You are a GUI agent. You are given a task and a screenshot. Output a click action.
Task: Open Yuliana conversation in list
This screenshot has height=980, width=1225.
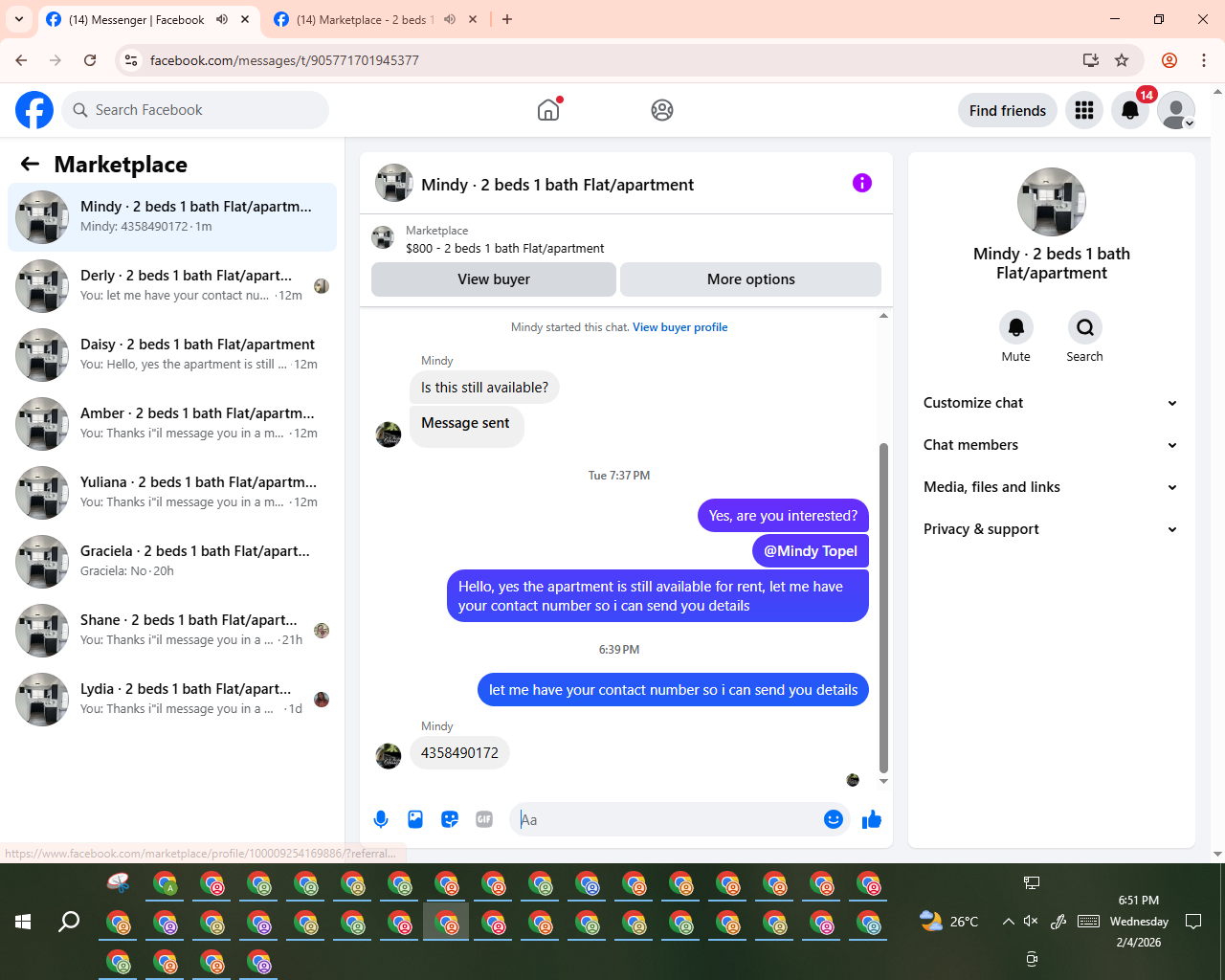coord(172,493)
